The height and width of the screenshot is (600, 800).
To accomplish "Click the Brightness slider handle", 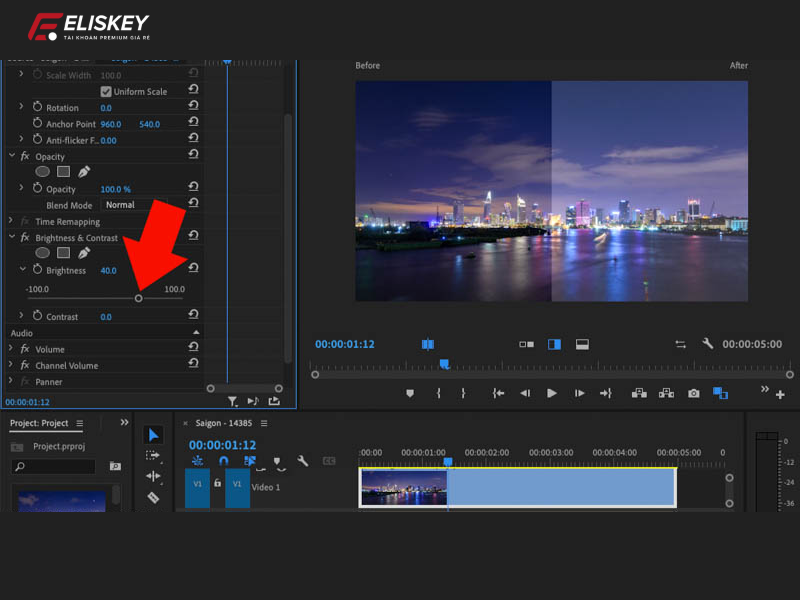I will (x=139, y=298).
